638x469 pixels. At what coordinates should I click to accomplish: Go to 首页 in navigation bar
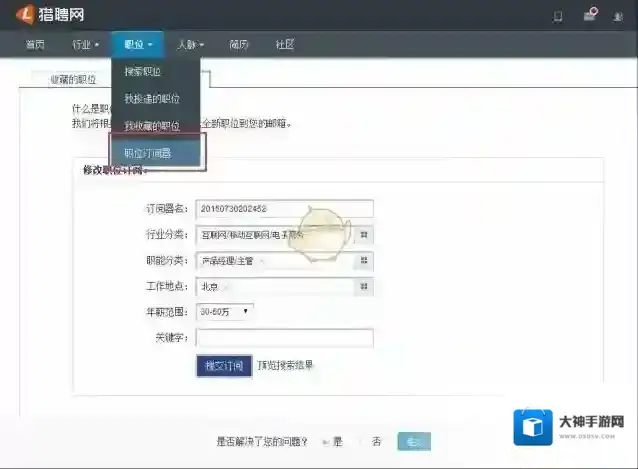tap(35, 44)
